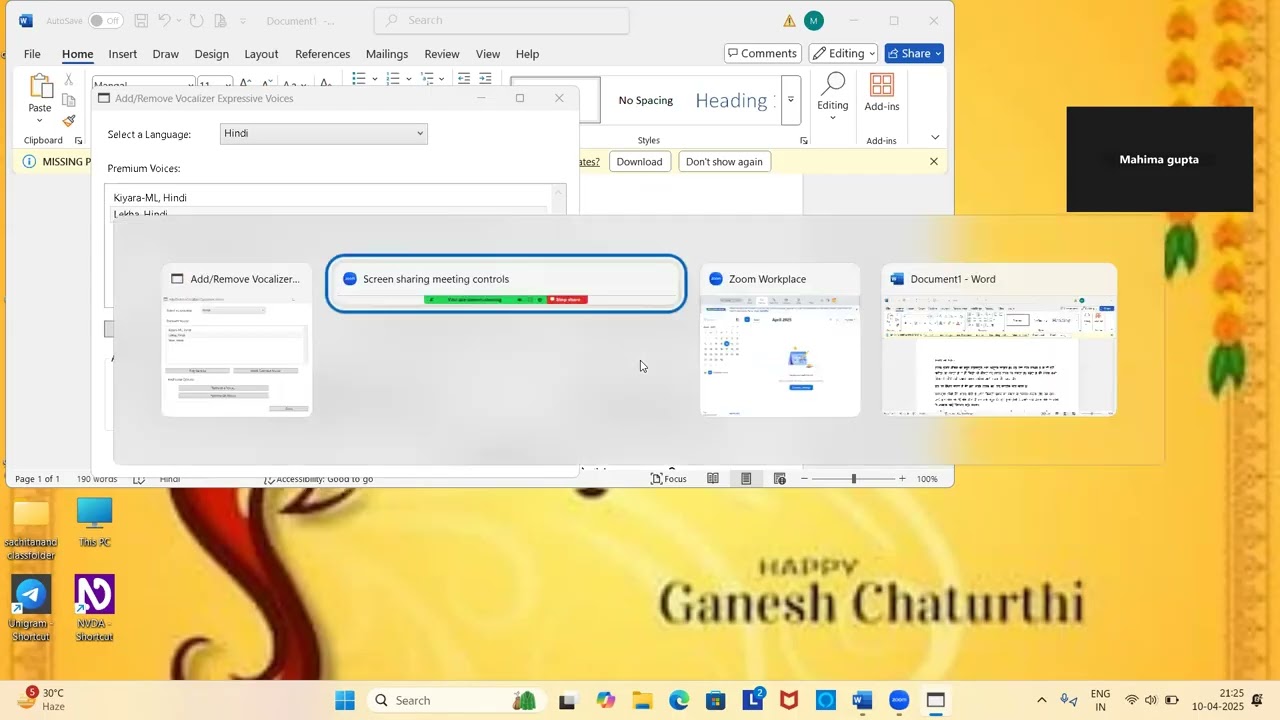Select Print Layout view in status bar
The width and height of the screenshot is (1280, 720).
746,479
